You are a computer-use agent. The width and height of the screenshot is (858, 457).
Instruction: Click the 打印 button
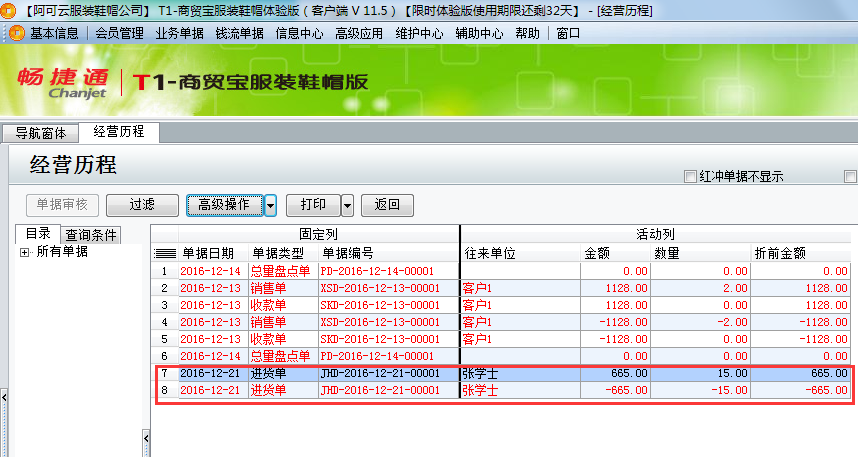tap(314, 205)
